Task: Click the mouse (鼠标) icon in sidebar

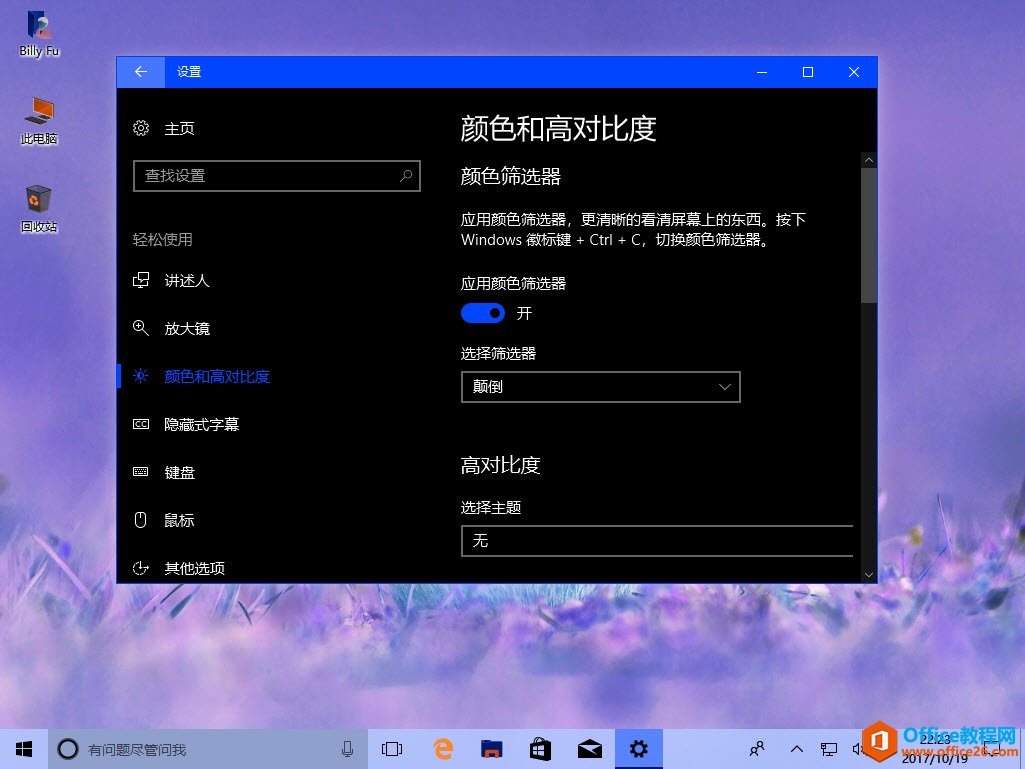Action: click(141, 520)
